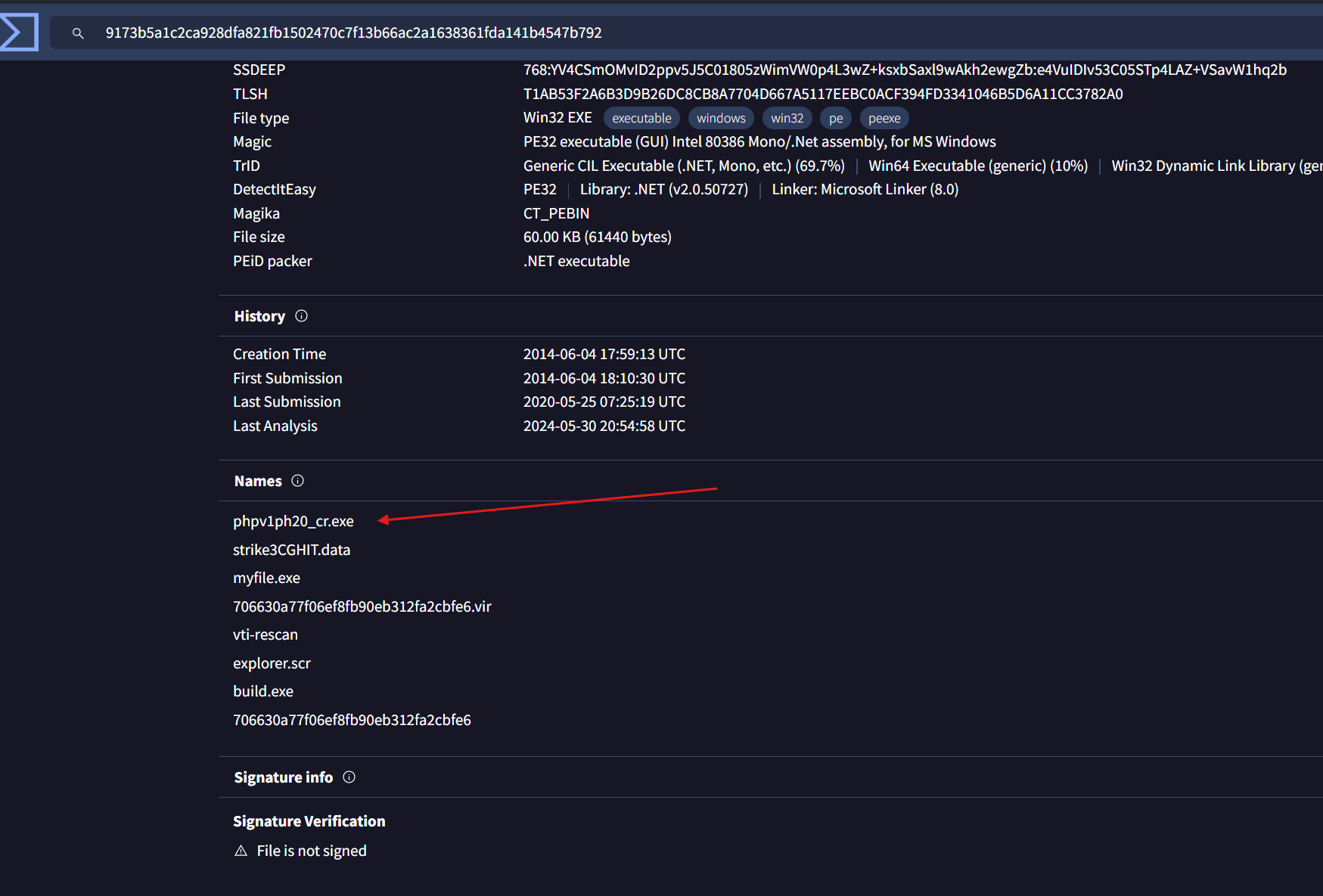Focus the hash search input field

[x=686, y=33]
